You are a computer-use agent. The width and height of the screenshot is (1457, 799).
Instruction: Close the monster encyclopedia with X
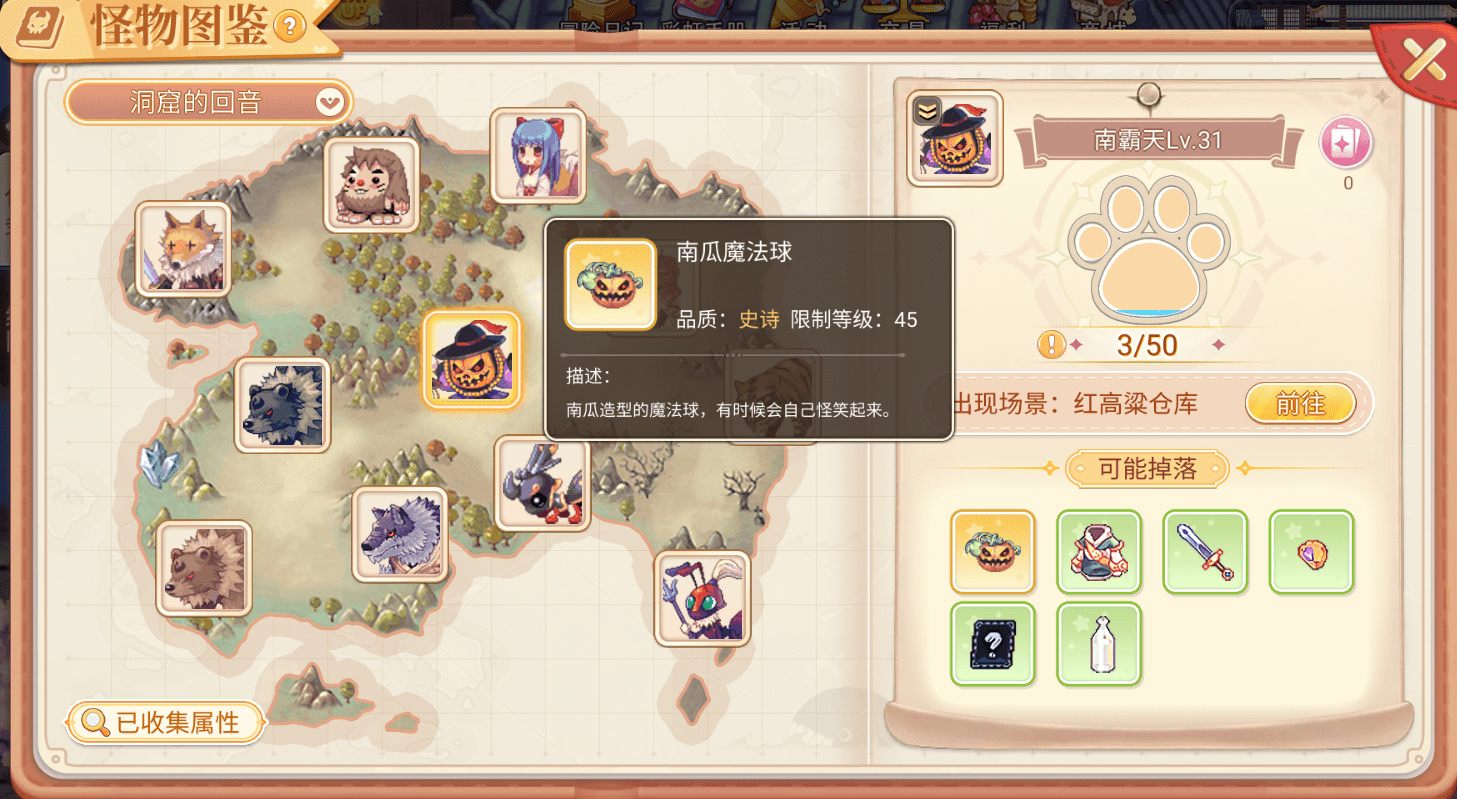point(1422,60)
